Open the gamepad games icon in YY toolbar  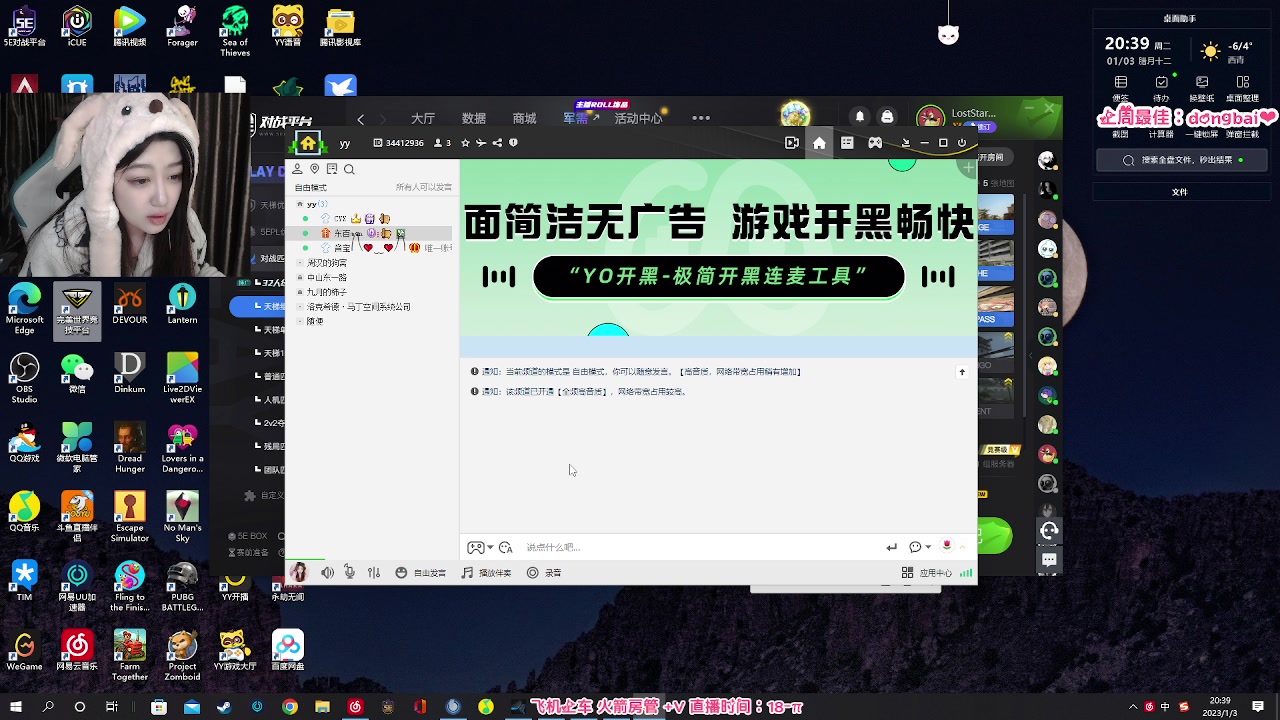coord(875,143)
